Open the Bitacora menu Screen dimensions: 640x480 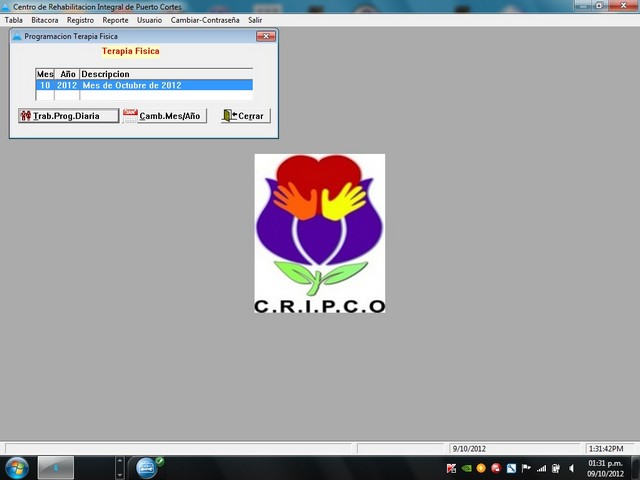click(x=44, y=20)
